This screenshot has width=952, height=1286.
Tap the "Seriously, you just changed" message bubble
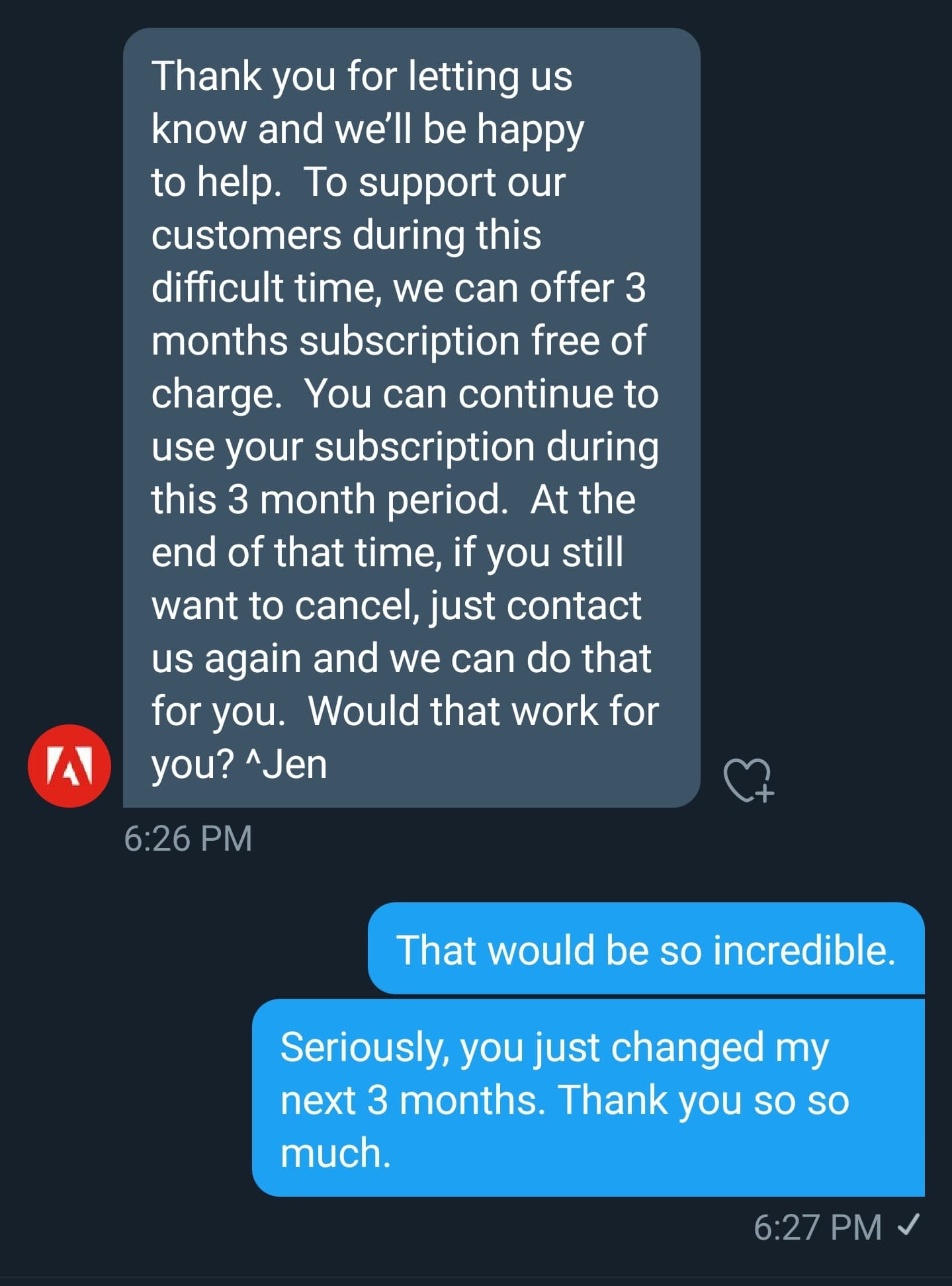[554, 1048]
